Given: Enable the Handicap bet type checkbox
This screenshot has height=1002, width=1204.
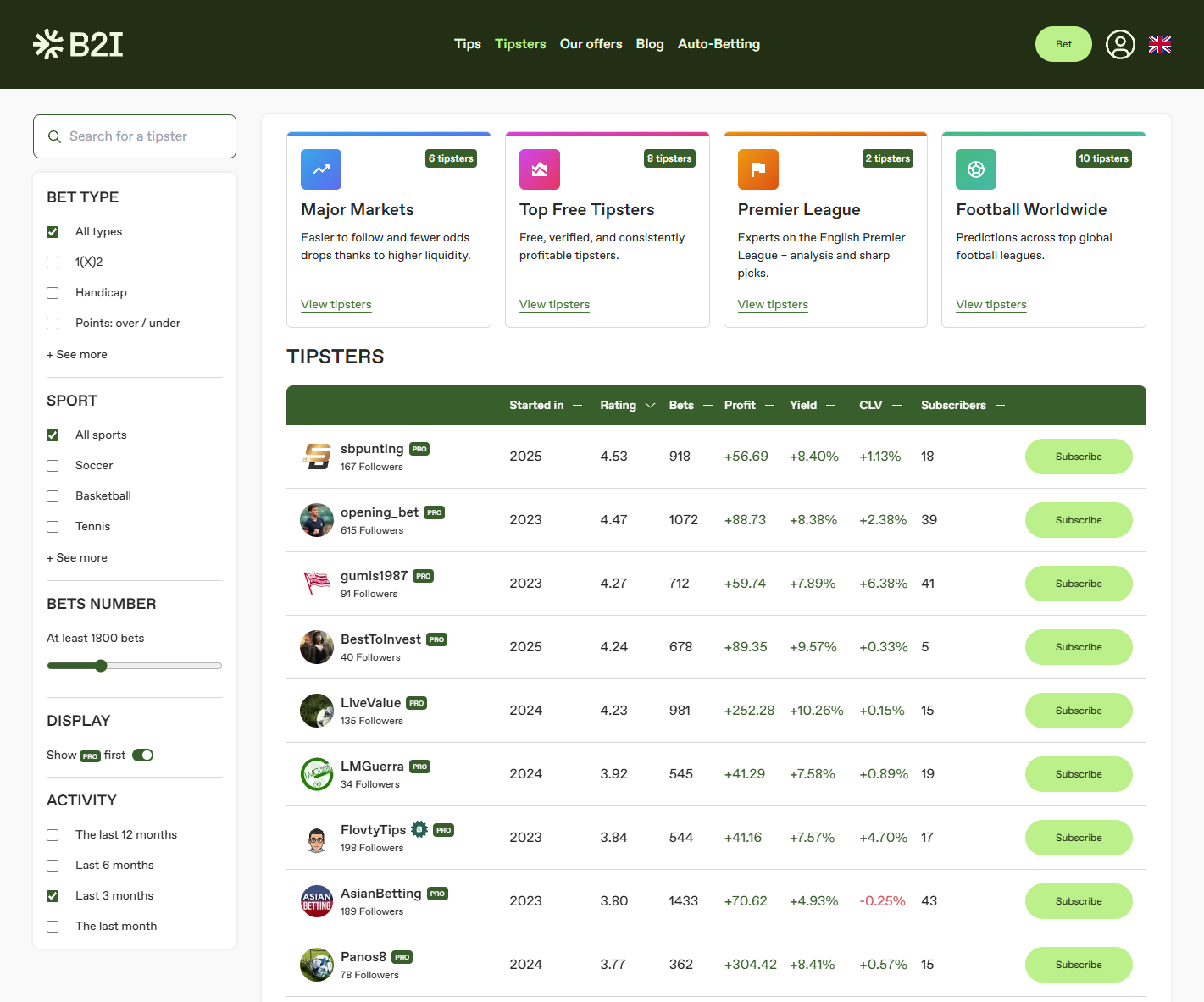Looking at the screenshot, I should coord(53,293).
